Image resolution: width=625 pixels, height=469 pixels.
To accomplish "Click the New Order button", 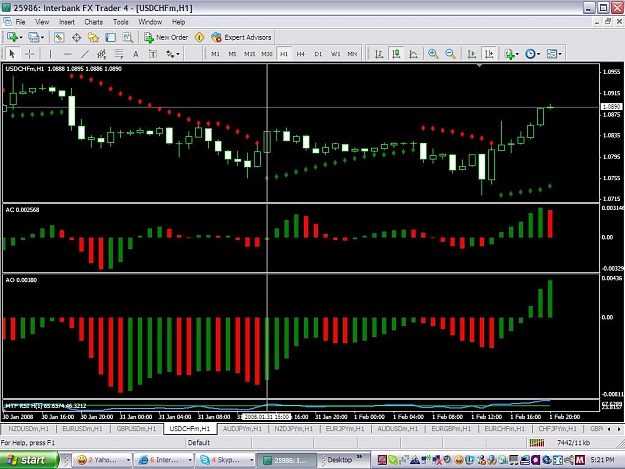I will click(166, 37).
